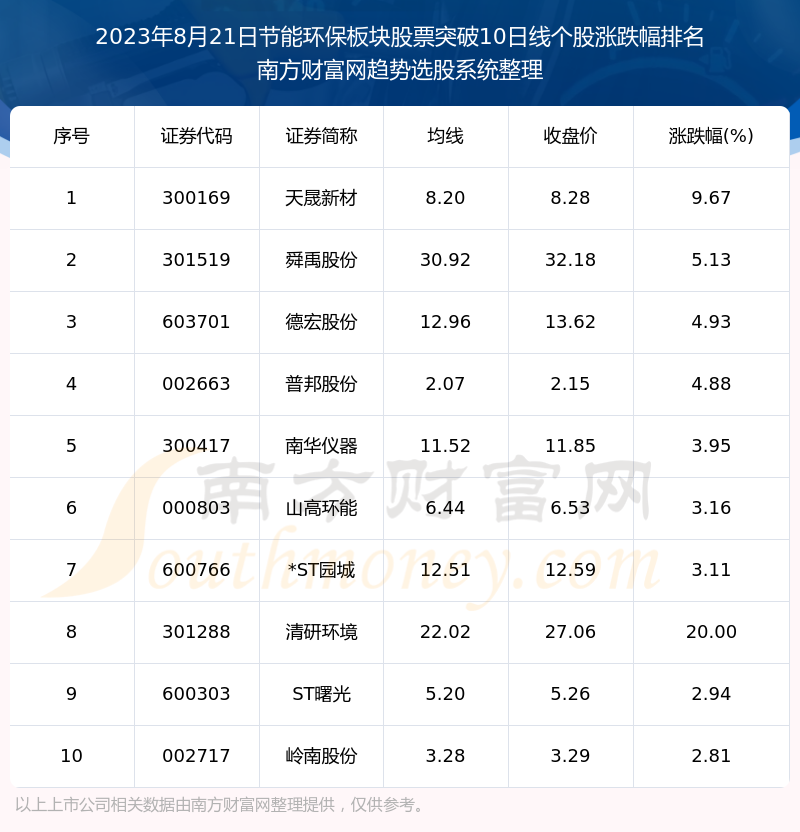Select the 序号 column header
Viewport: 800px width, 832px height.
pyautogui.click(x=72, y=136)
